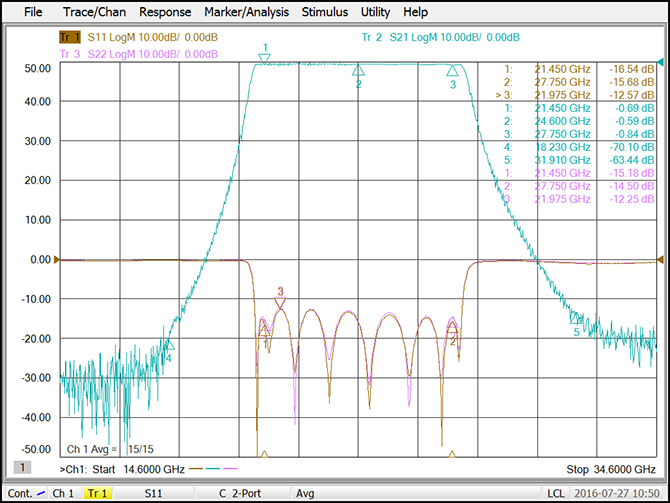Click S21 marker 2 triangle on passband
The image size is (670, 503).
(x=358, y=70)
